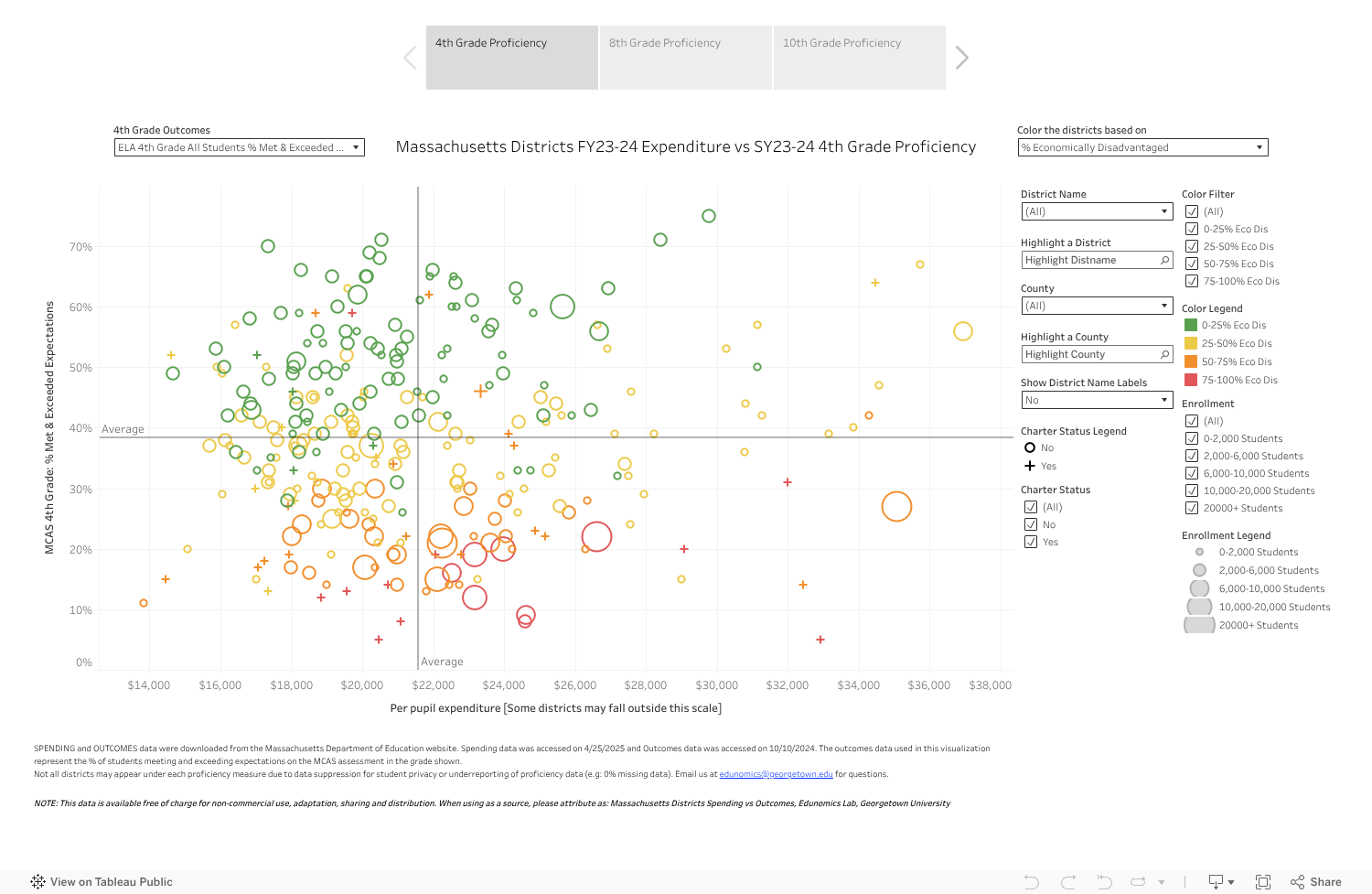Click the undo arrow in bottom toolbar
The height and width of the screenshot is (894, 1372).
(x=1032, y=882)
